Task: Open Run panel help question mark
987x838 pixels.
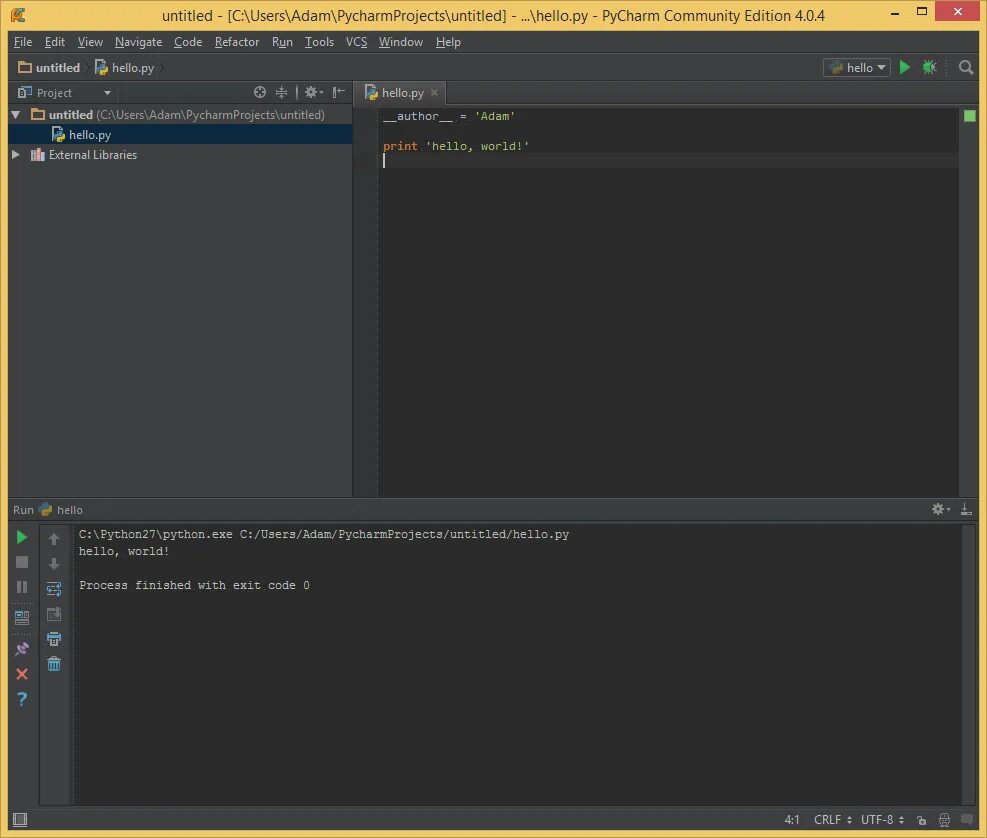Action: pyautogui.click(x=21, y=699)
